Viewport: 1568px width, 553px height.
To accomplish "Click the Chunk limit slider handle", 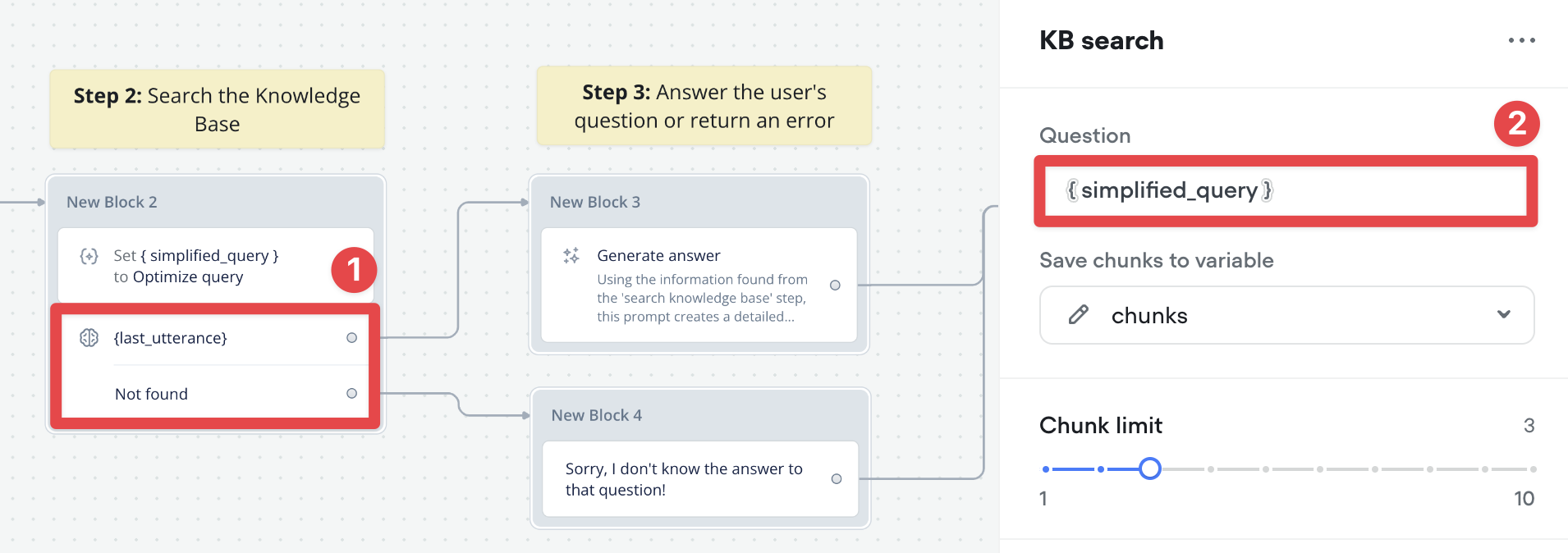I will click(x=1150, y=468).
